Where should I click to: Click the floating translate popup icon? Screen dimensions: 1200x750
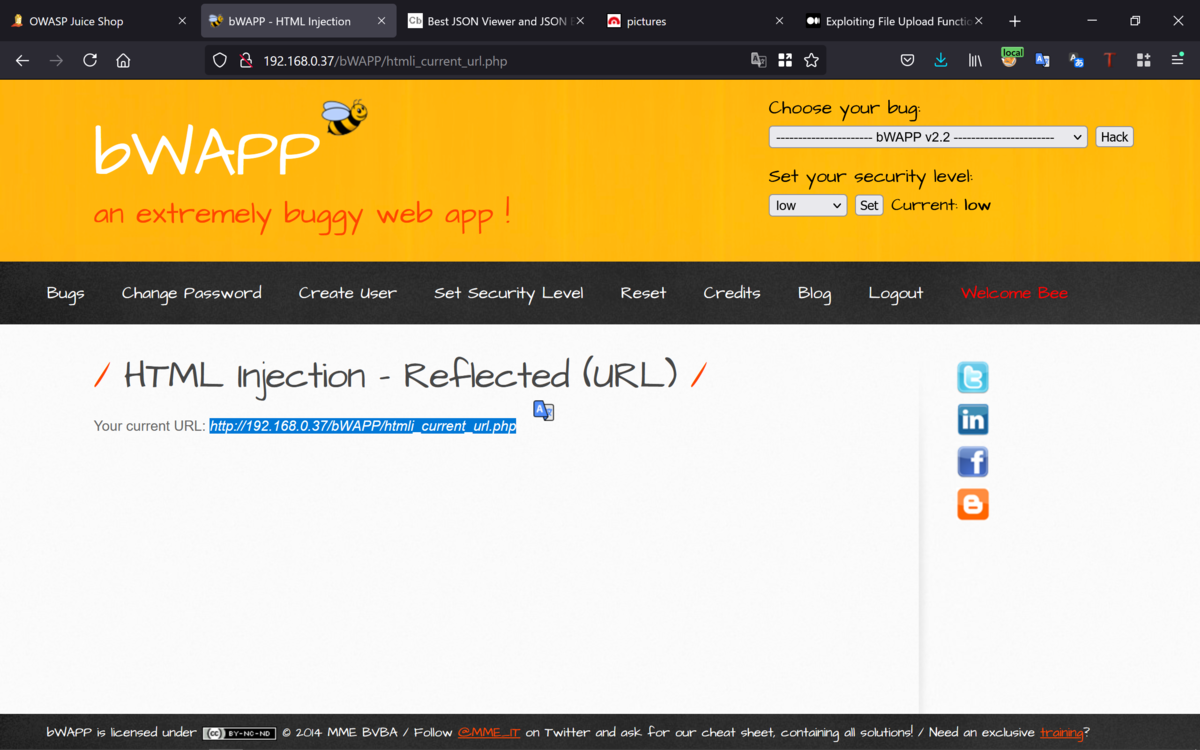tap(543, 410)
